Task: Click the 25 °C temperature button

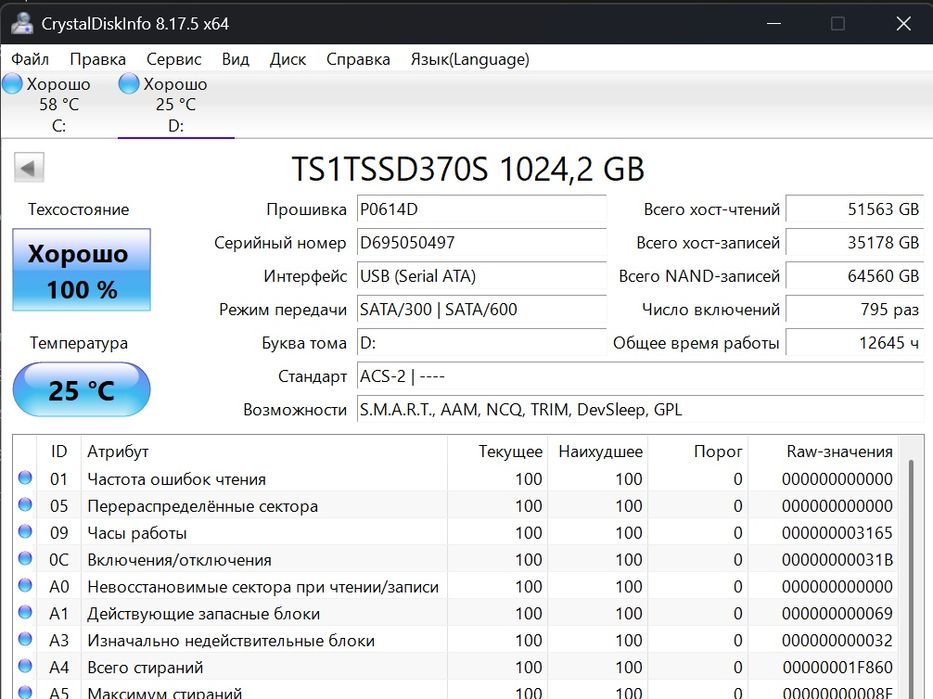Action: (82, 390)
